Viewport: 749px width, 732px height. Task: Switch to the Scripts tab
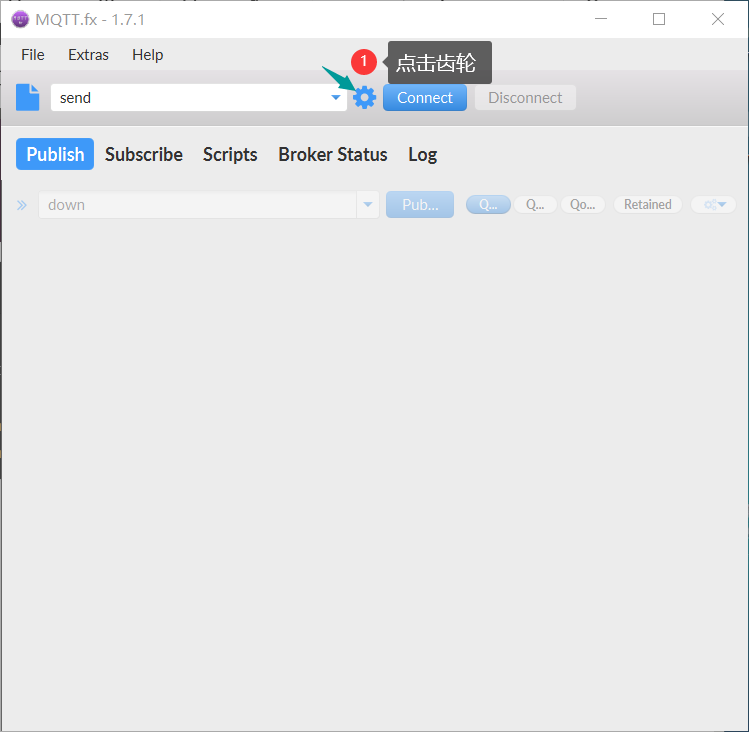(x=230, y=154)
